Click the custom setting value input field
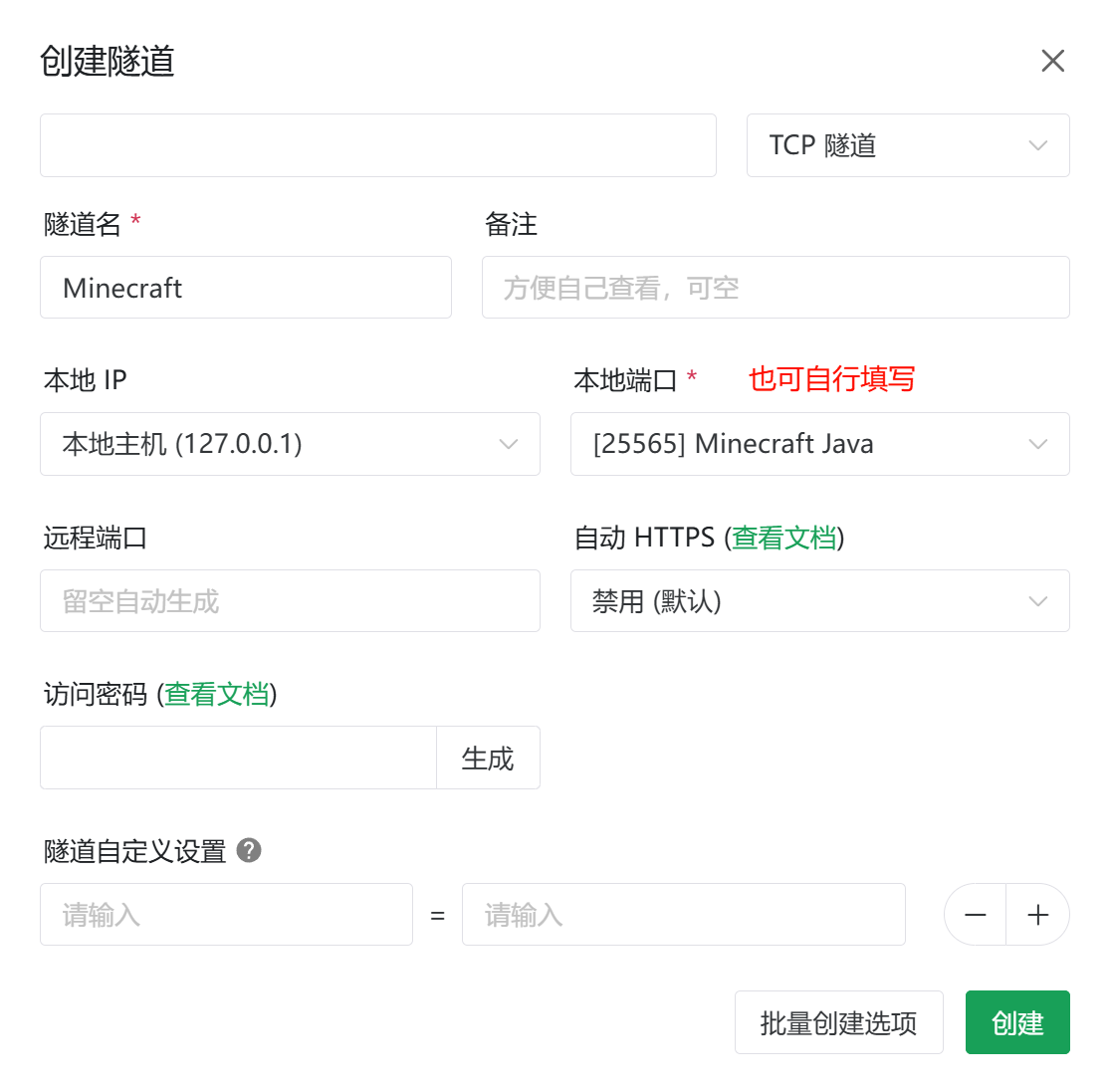Image resolution: width=1110 pixels, height=1092 pixels. point(683,915)
